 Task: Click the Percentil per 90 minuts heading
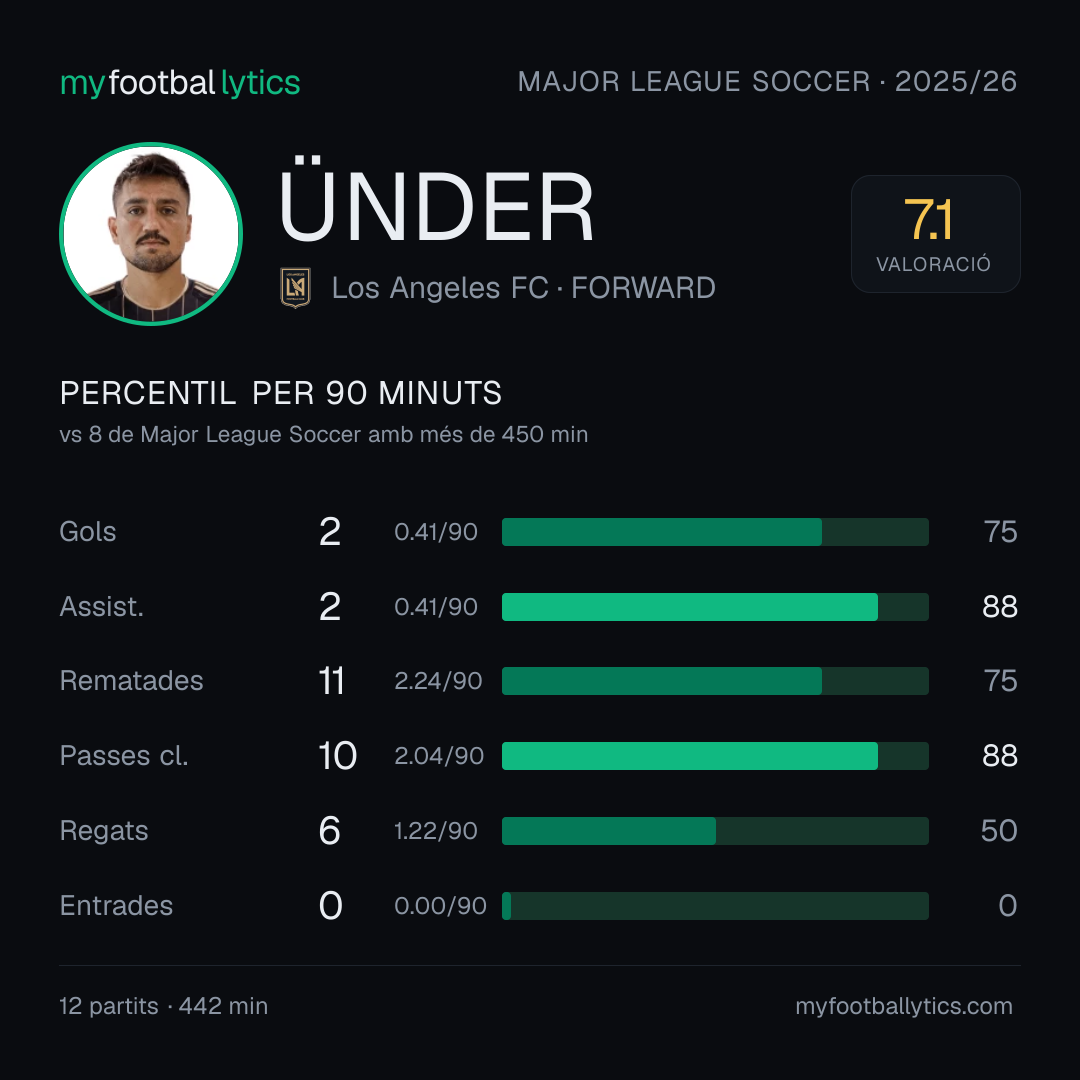280,393
